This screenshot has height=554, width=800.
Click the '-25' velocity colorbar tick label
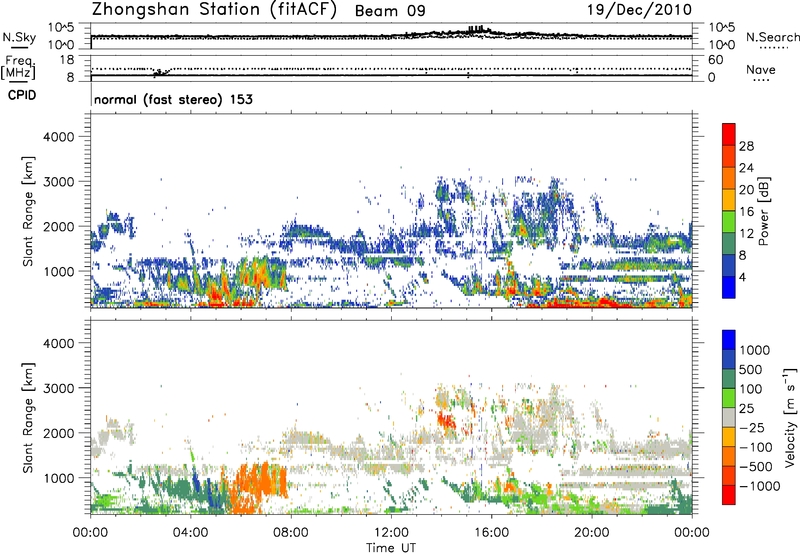(751, 427)
